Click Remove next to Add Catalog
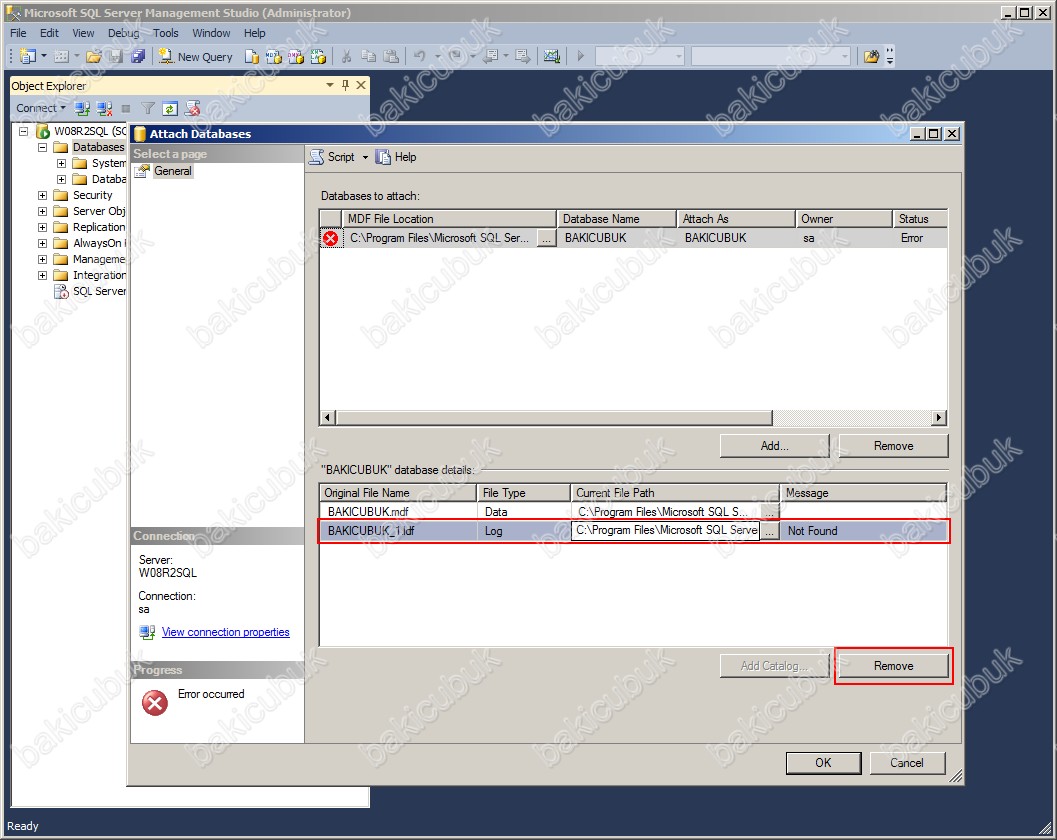Screen dimensions: 1057x840 point(893,666)
